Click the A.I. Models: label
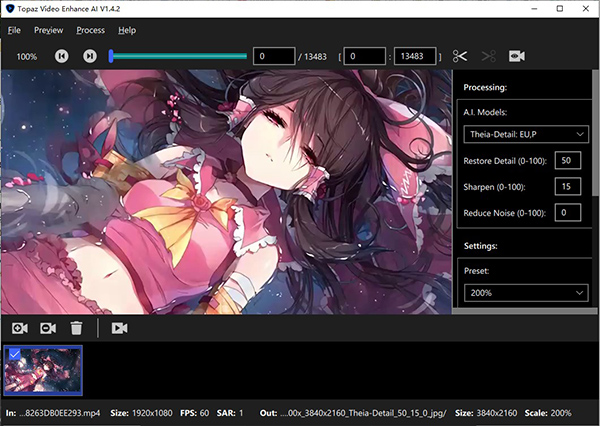The height and width of the screenshot is (426, 600). [x=485, y=112]
